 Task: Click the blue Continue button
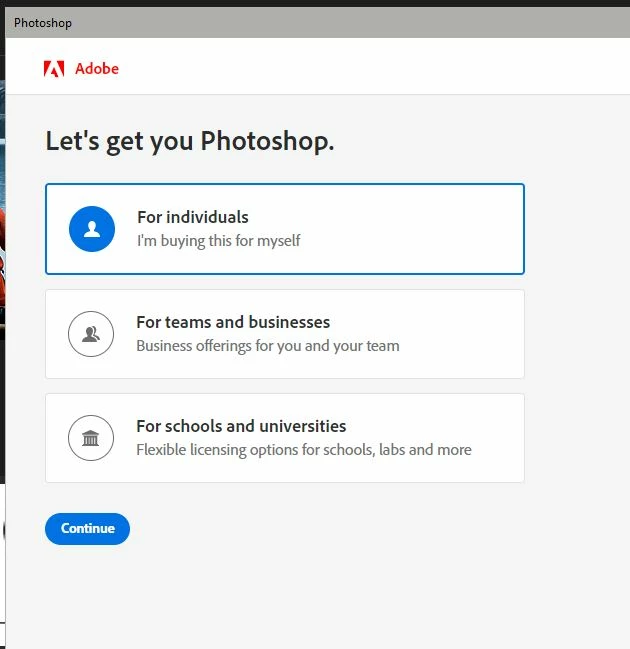coord(87,529)
